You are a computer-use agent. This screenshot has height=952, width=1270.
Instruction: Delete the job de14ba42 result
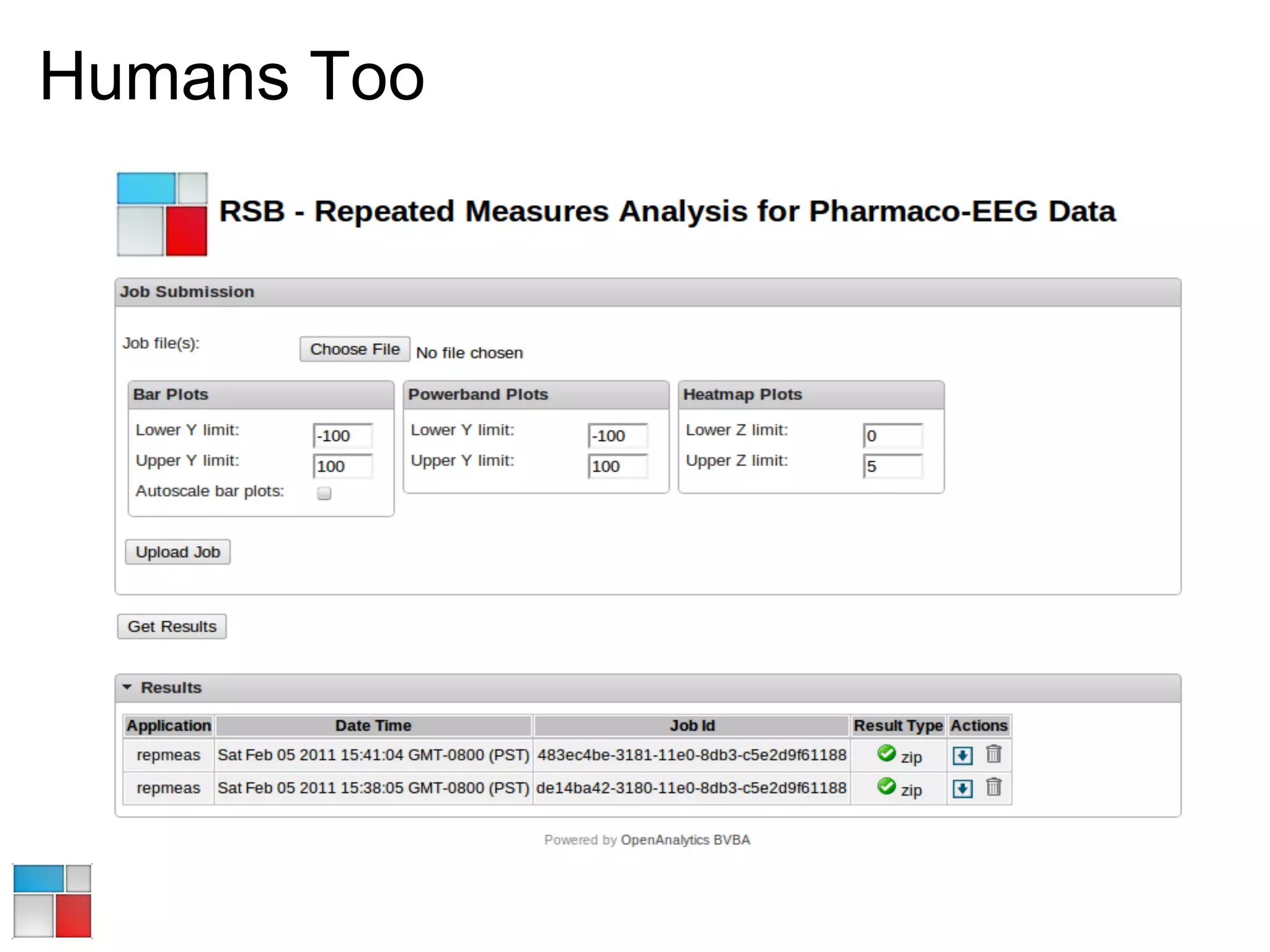click(993, 787)
